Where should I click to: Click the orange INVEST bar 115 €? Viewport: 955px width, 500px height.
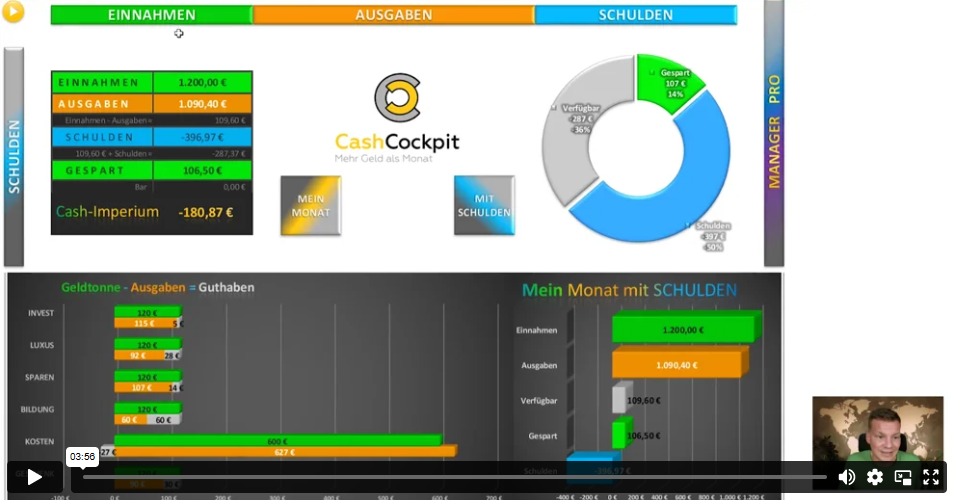click(x=144, y=323)
